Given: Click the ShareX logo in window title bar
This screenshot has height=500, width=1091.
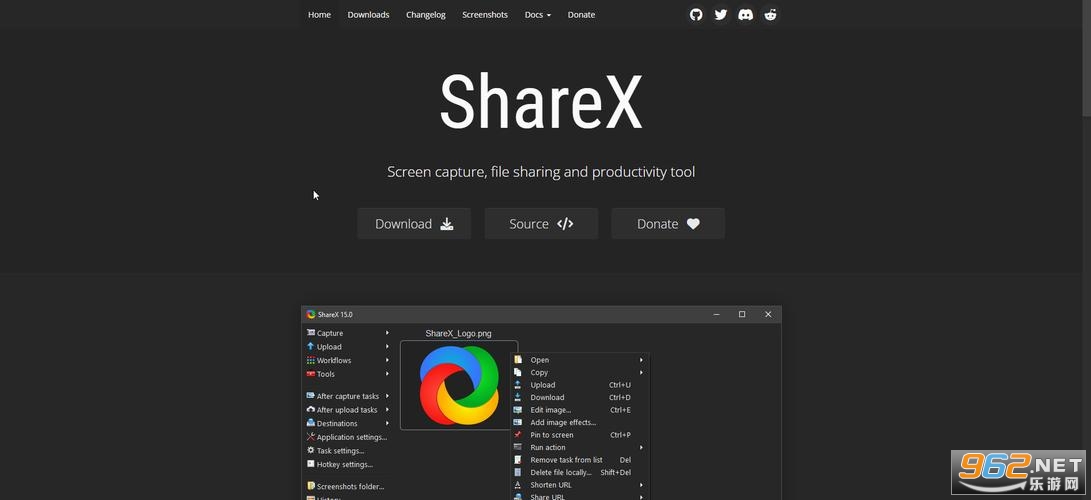Looking at the screenshot, I should (x=311, y=314).
